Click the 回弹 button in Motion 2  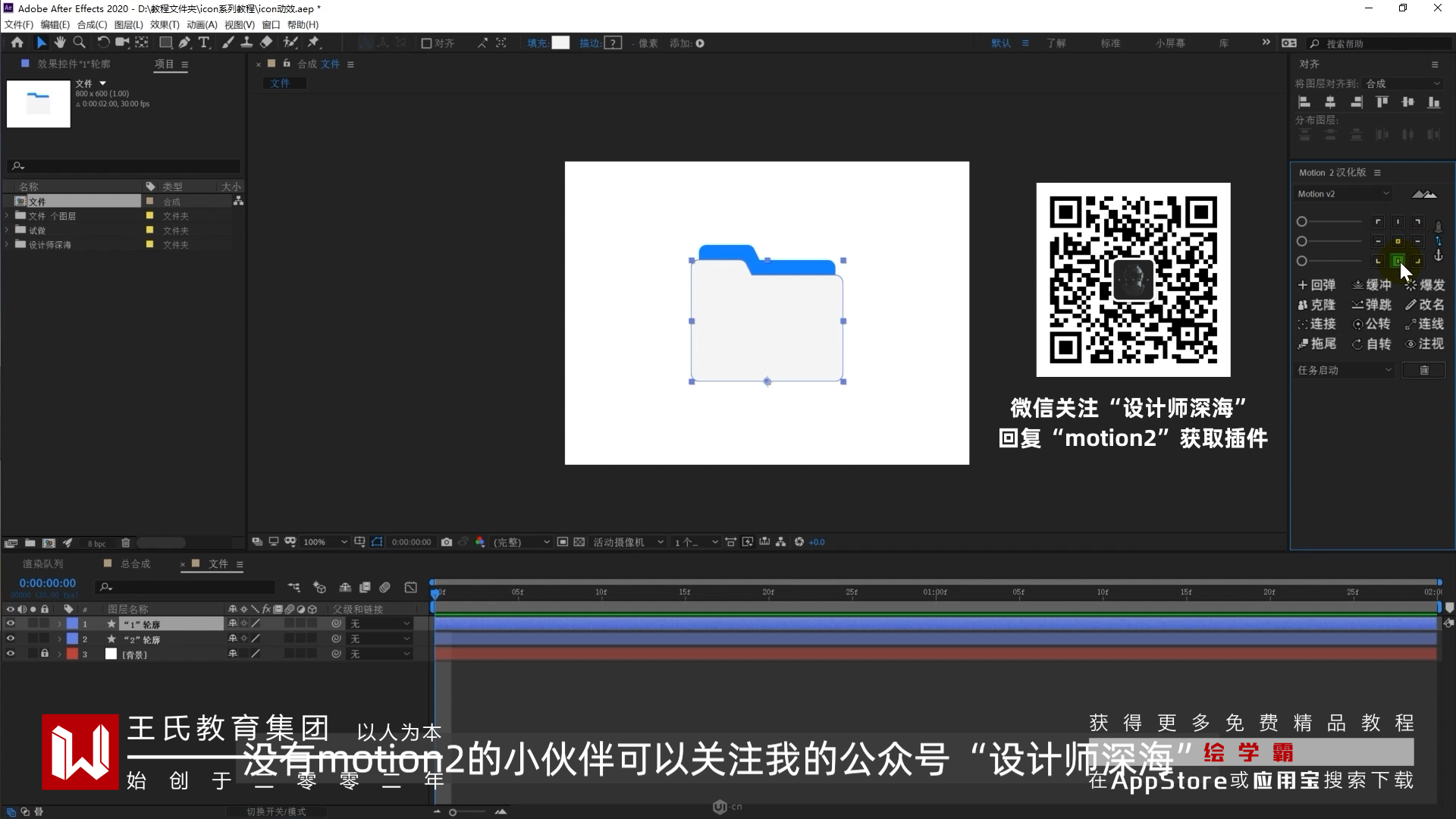[x=1316, y=285]
